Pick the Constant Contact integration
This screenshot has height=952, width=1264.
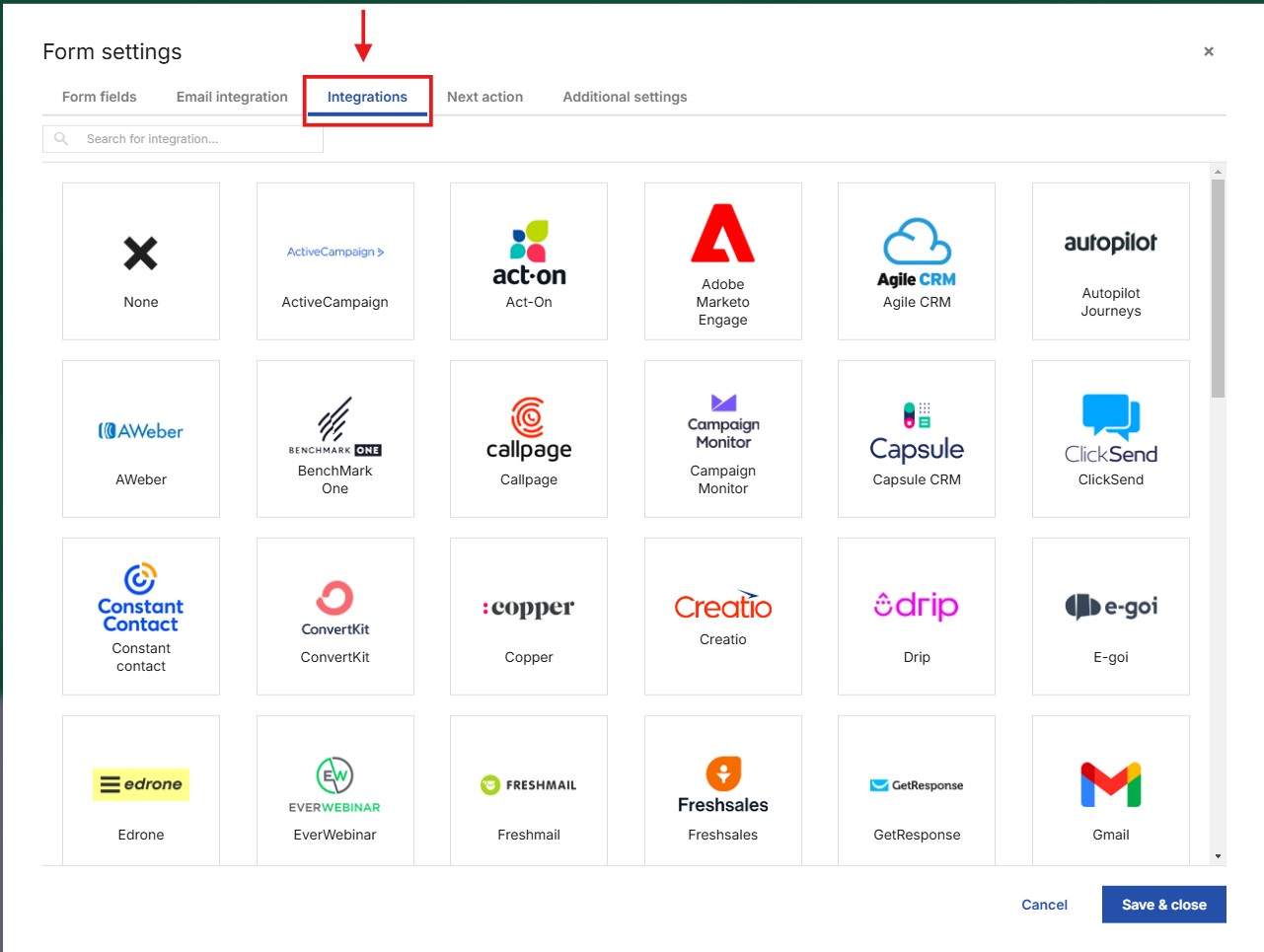141,617
